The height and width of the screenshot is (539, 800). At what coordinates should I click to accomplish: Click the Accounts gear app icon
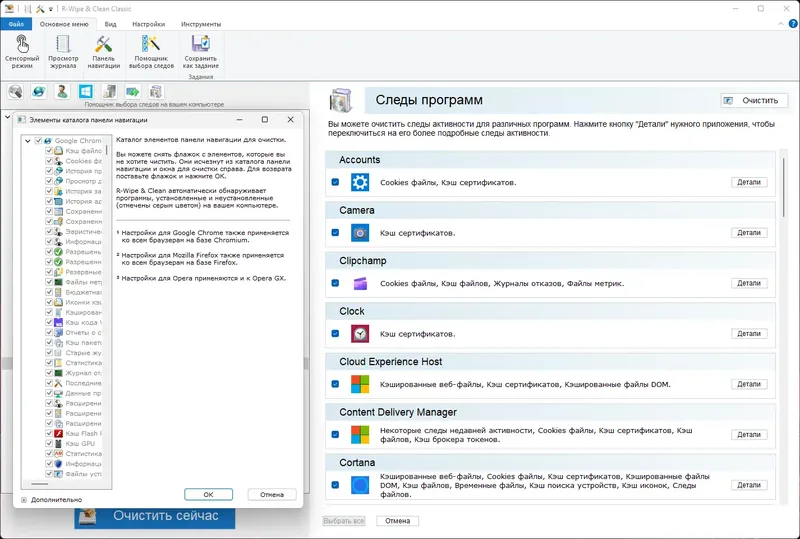click(x=360, y=182)
